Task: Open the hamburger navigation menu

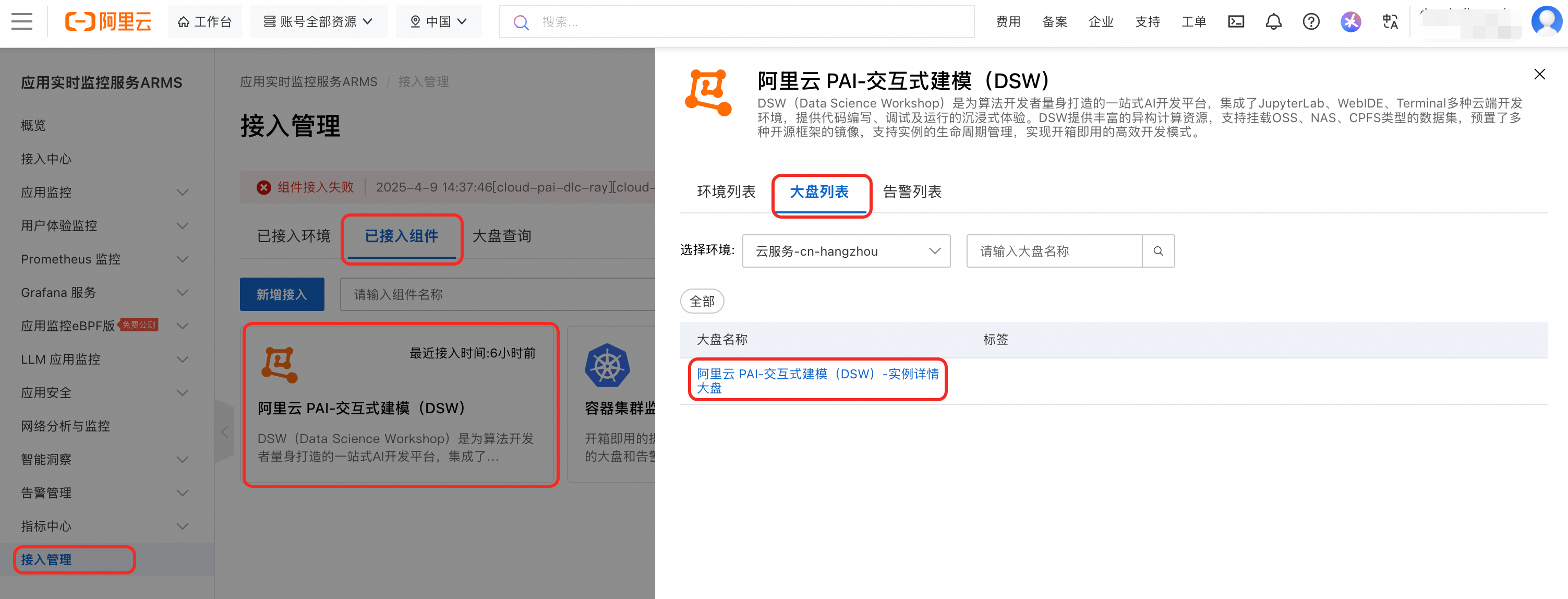Action: pos(22,22)
